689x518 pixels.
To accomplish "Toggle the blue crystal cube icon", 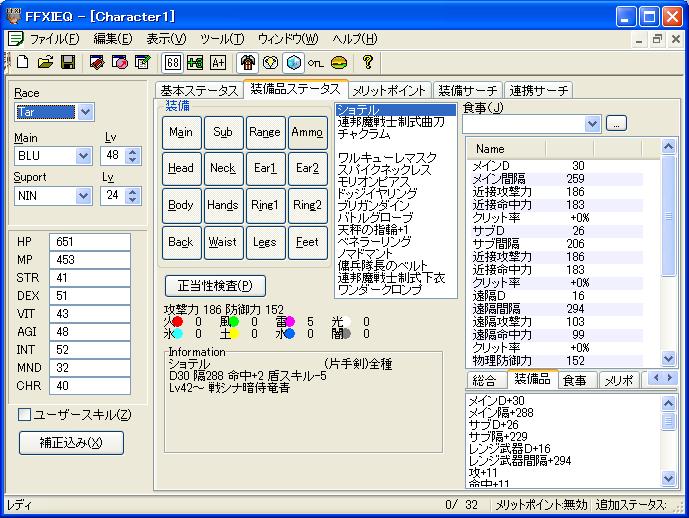I will coord(294,63).
